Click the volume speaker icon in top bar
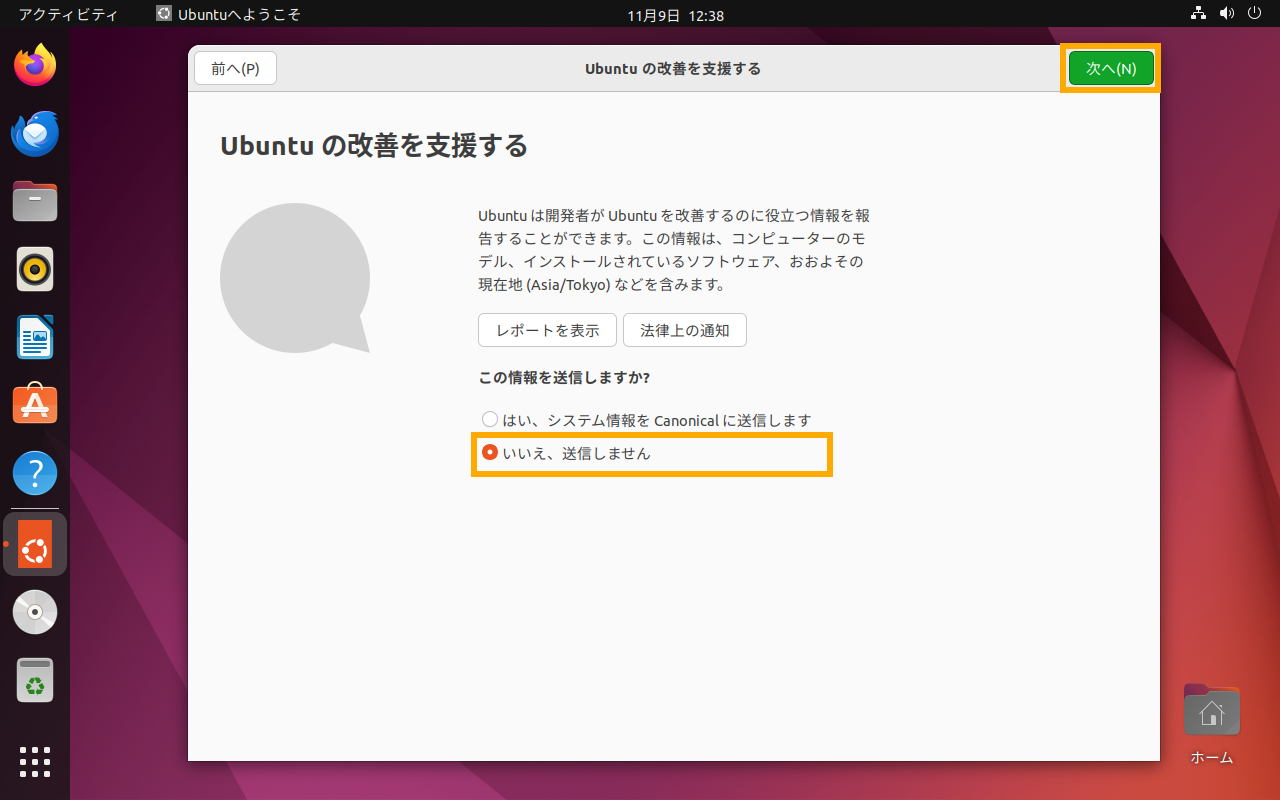1280x800 pixels. pos(1227,15)
